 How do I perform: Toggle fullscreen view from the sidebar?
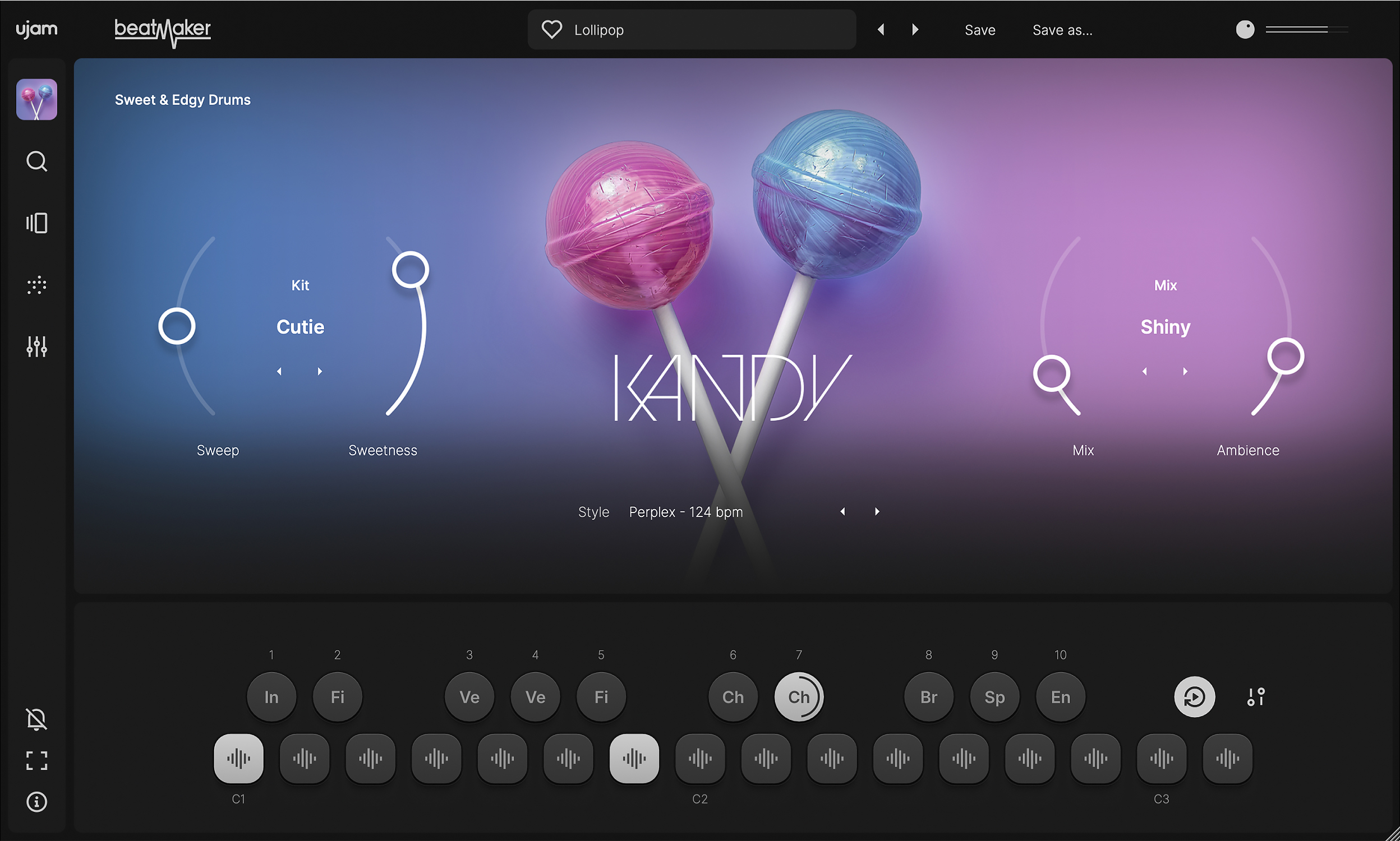pos(36,761)
